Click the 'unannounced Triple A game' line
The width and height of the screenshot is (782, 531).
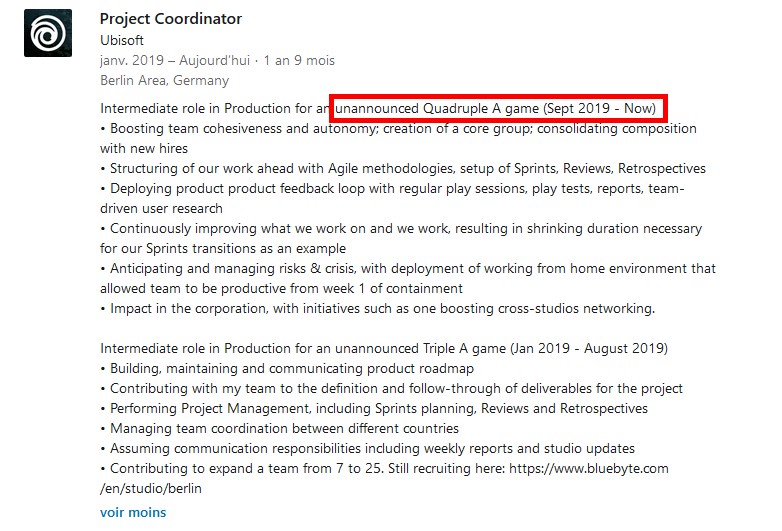click(x=384, y=349)
